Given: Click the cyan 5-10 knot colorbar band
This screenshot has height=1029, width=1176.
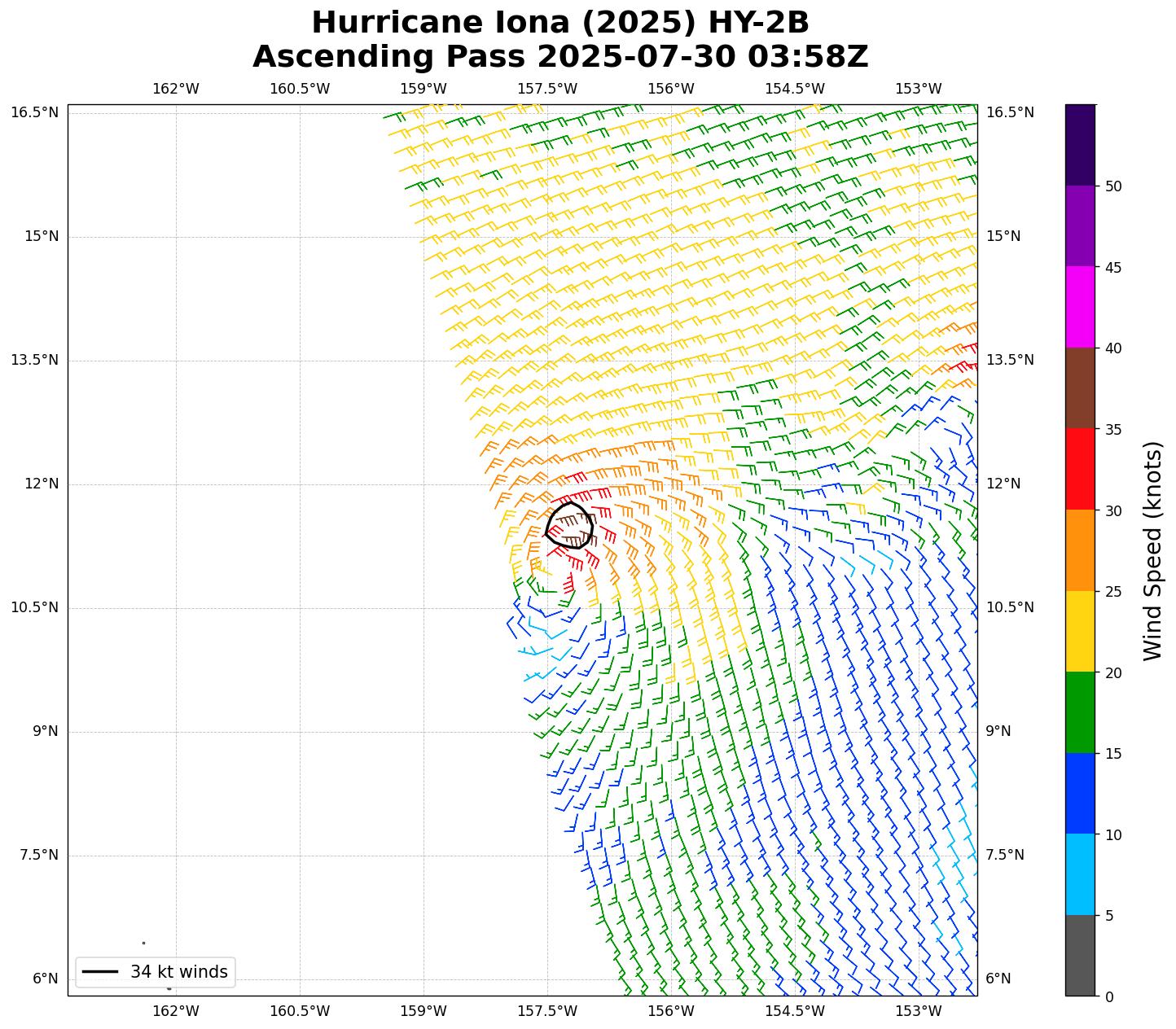Looking at the screenshot, I should (1080, 874).
